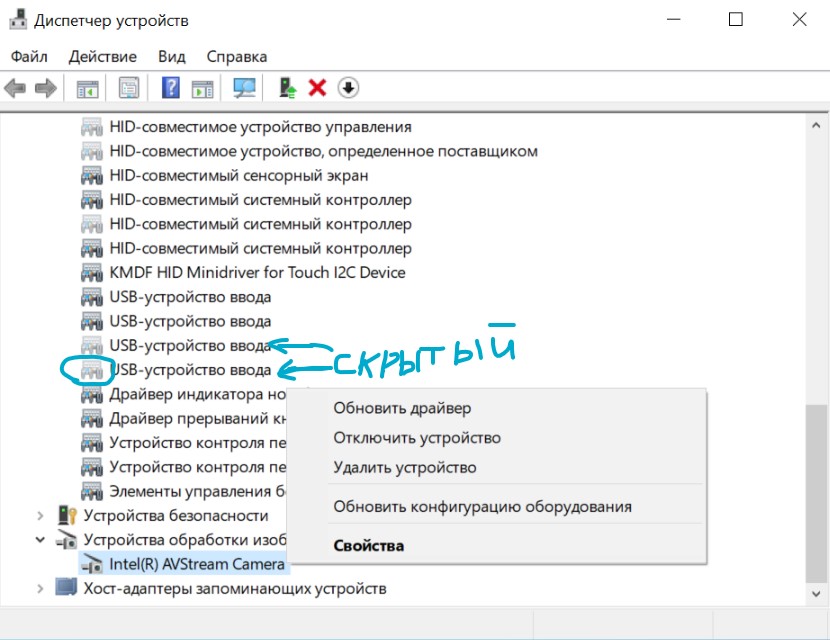Open the Properties sheet toolbar icon
The width and height of the screenshot is (830, 640).
tap(129, 88)
